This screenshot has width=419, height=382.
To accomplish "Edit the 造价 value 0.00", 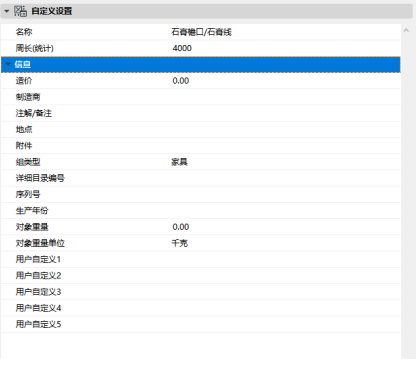I will (x=181, y=81).
